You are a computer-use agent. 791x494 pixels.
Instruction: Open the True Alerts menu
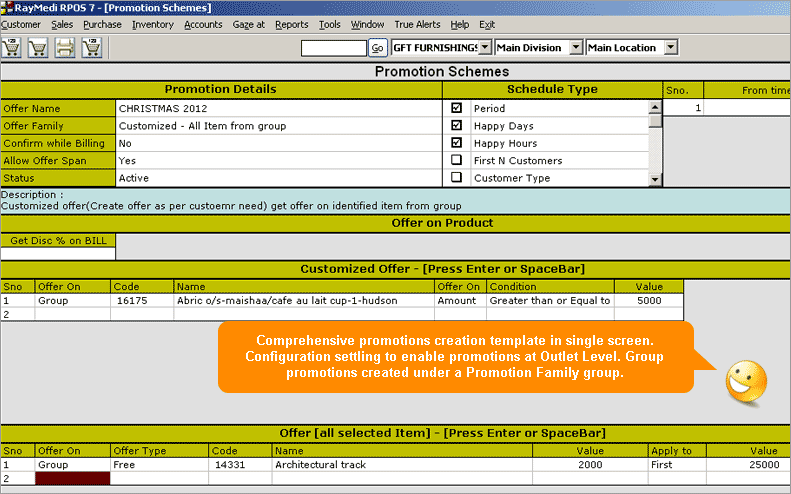[x=415, y=23]
